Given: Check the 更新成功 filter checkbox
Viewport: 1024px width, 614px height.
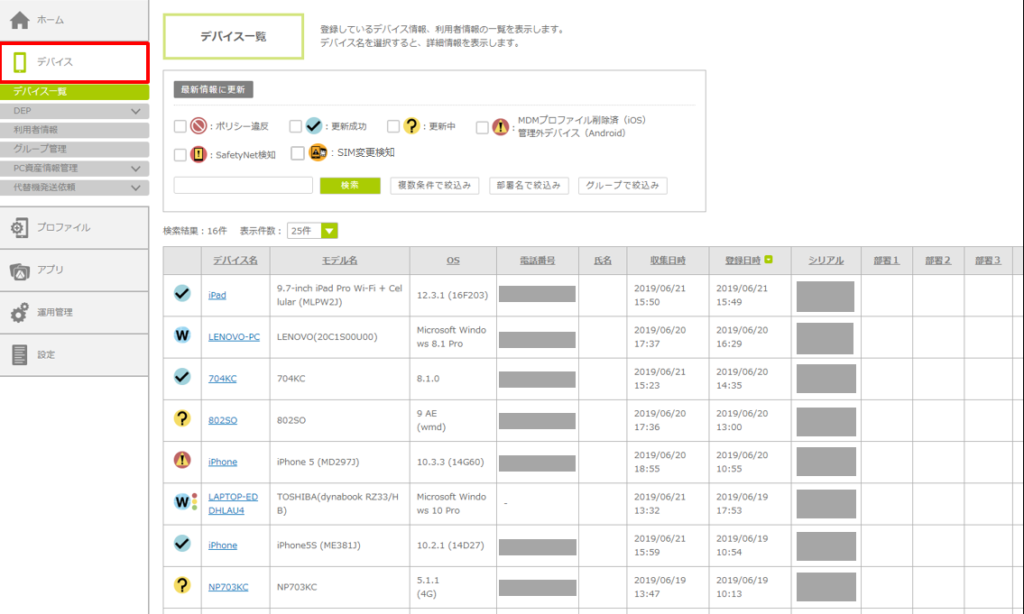Looking at the screenshot, I should (296, 127).
